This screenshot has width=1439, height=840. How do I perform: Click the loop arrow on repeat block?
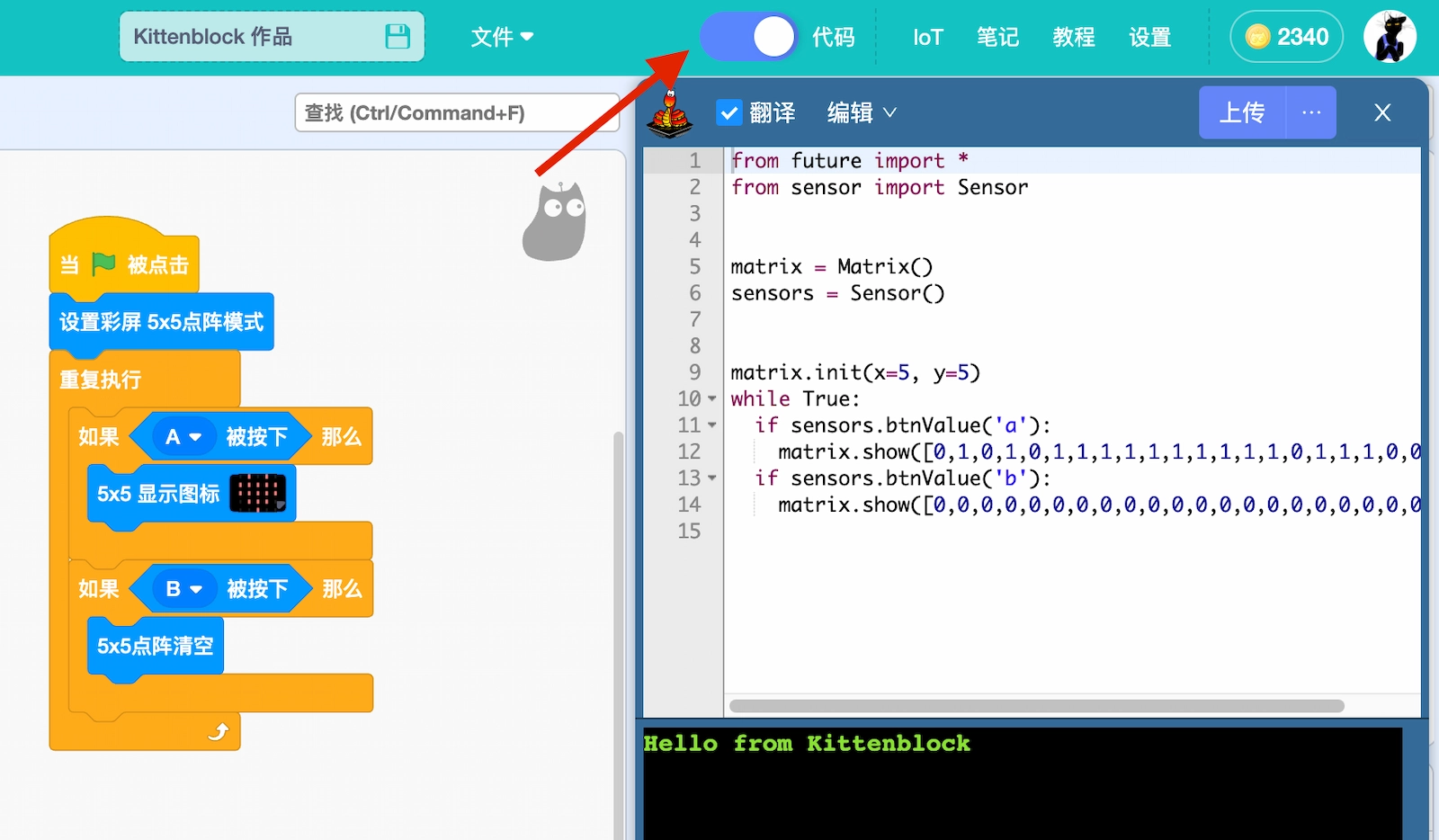tap(219, 731)
